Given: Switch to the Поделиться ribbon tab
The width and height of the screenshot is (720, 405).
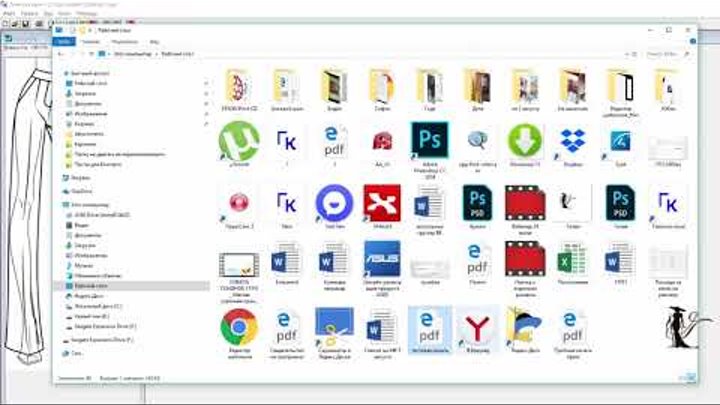Looking at the screenshot, I should [x=124, y=42].
